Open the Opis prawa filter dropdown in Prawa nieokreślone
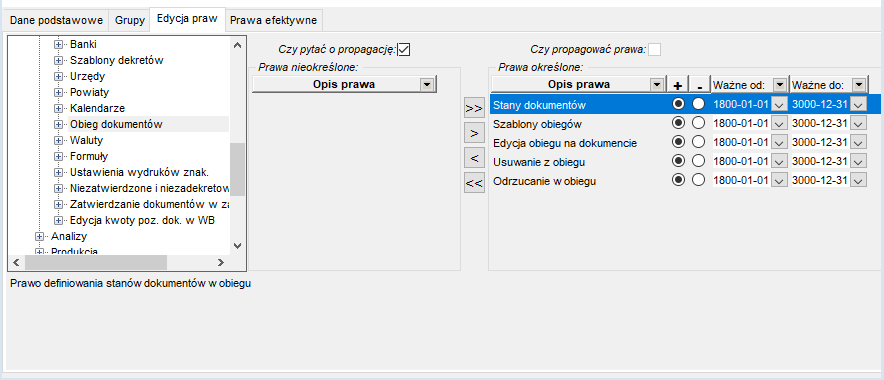 tap(427, 85)
